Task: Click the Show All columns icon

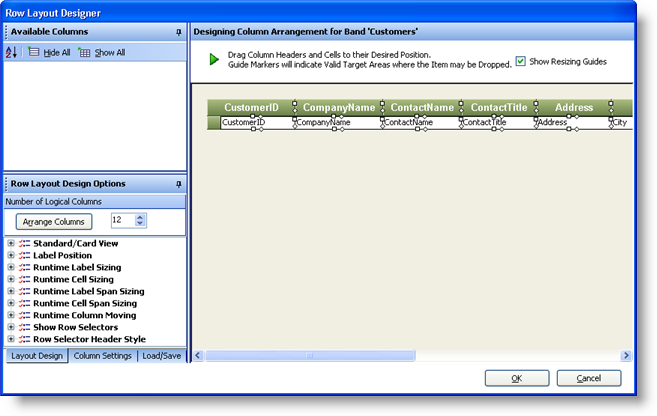Action: click(x=84, y=52)
